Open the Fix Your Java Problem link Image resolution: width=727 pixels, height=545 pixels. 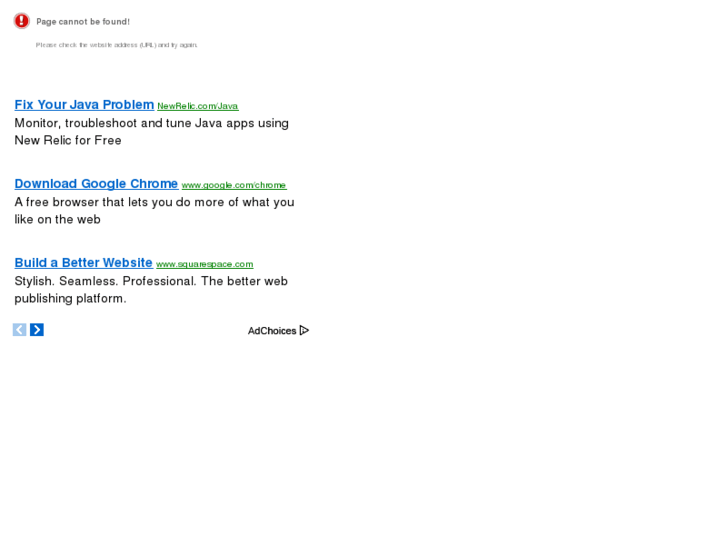[84, 105]
